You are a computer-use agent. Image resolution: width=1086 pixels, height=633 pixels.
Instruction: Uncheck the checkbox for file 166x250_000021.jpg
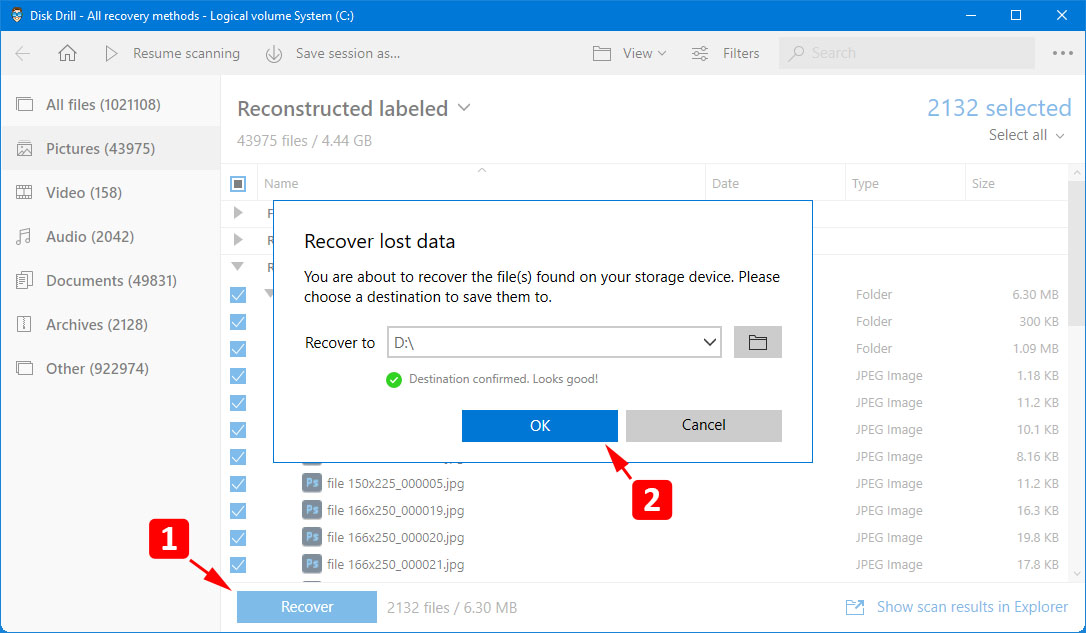coord(238,564)
